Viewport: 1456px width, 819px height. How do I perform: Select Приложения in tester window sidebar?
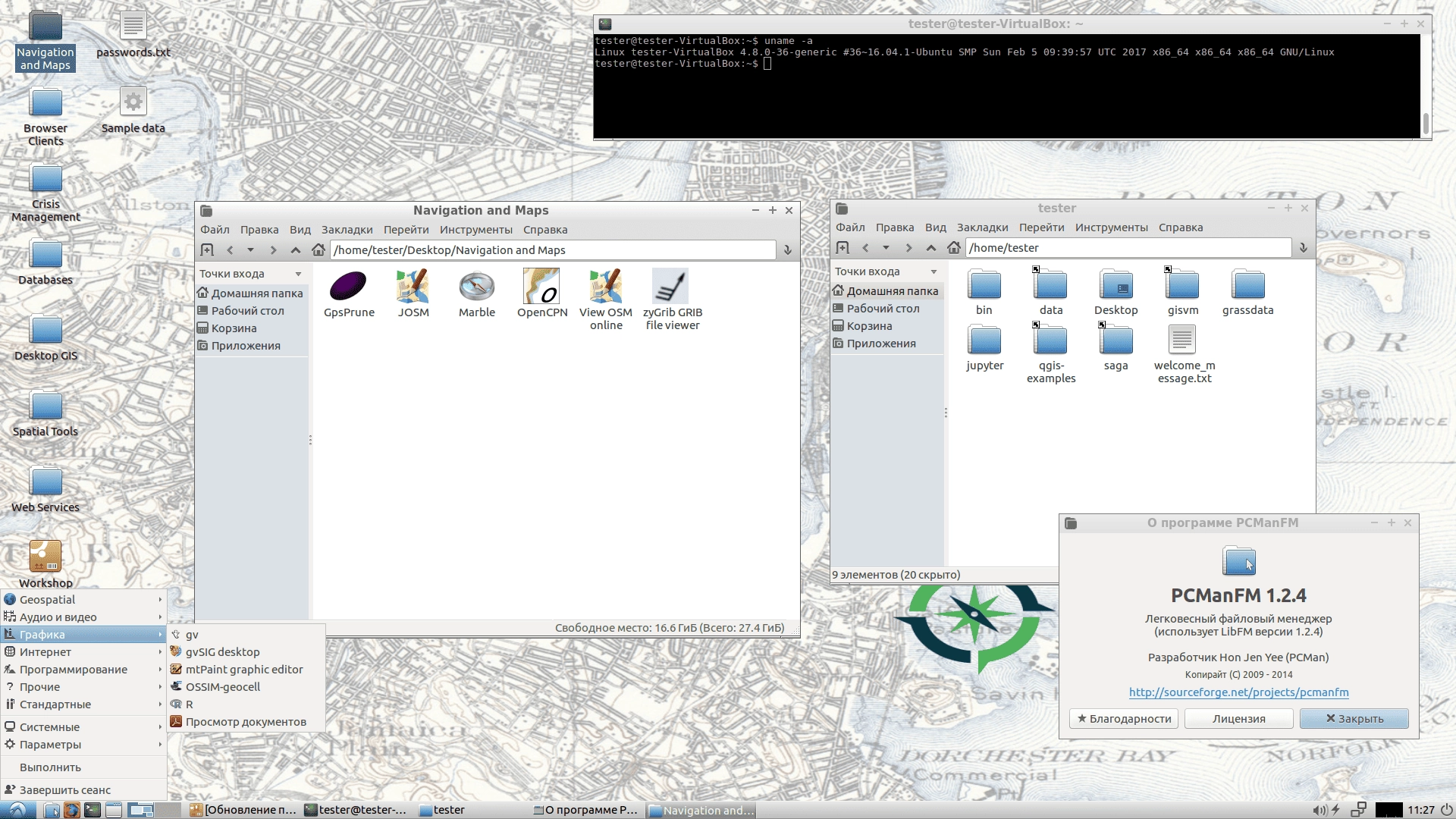886,343
